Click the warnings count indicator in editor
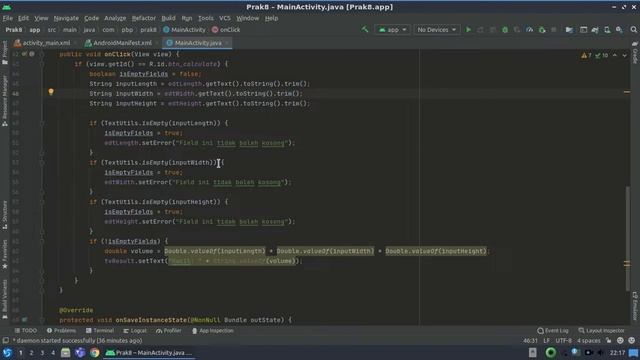The width and height of the screenshot is (640, 360). pos(586,55)
